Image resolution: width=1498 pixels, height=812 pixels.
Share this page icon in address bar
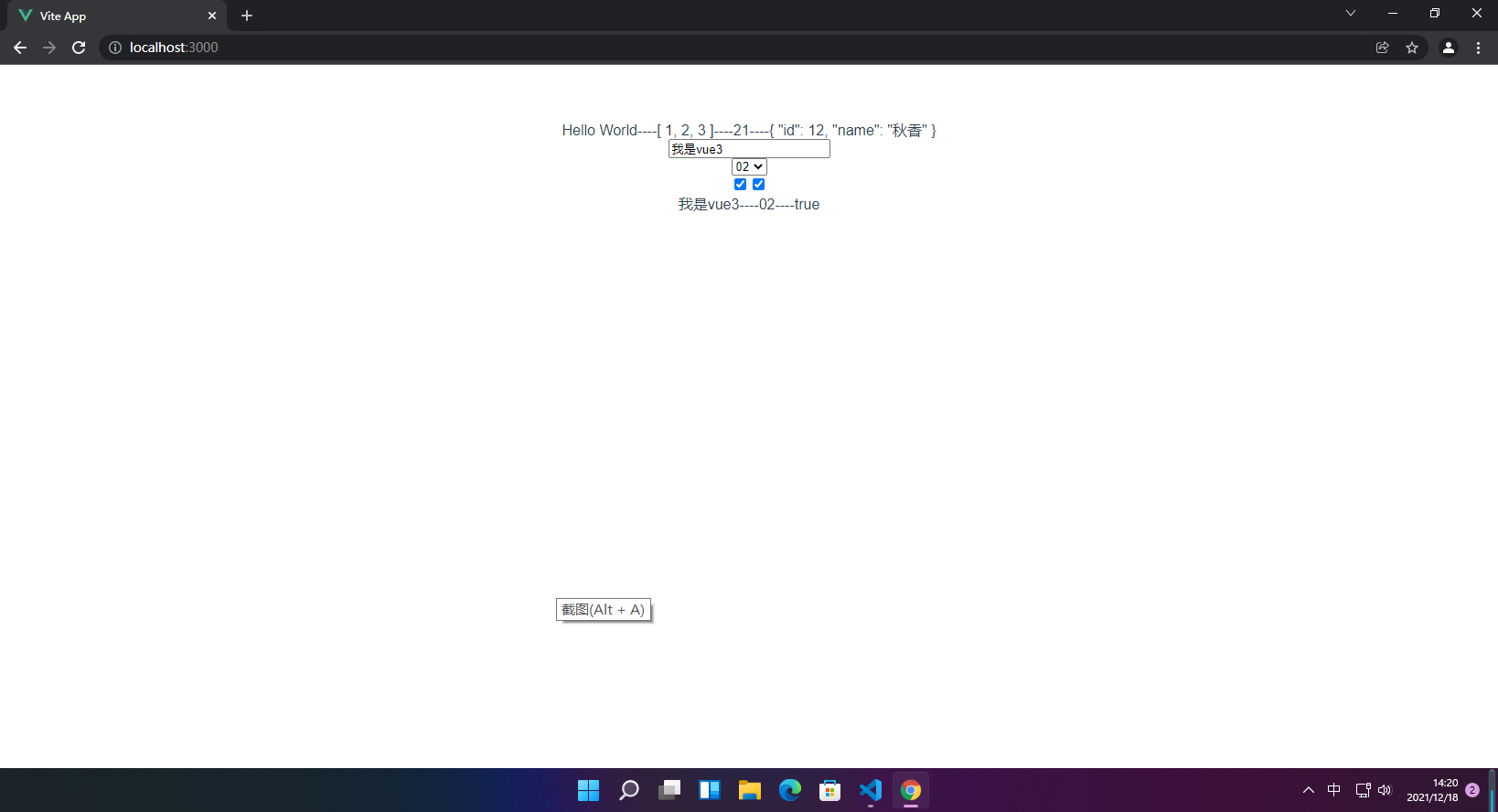pos(1383,48)
